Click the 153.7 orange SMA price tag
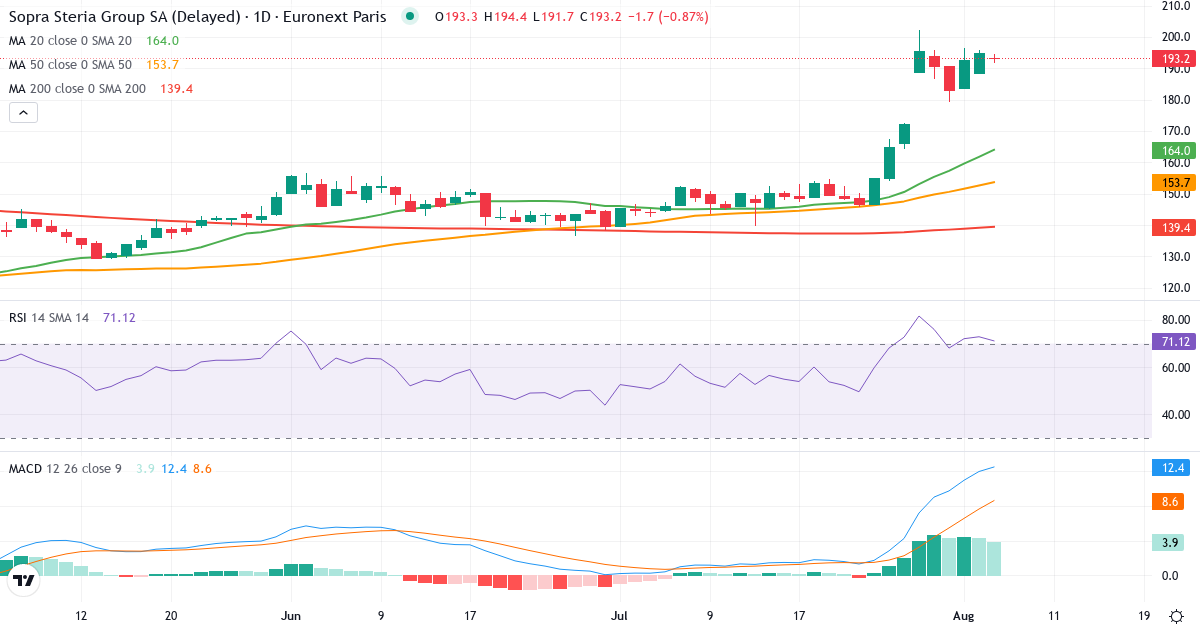 [x=1174, y=182]
